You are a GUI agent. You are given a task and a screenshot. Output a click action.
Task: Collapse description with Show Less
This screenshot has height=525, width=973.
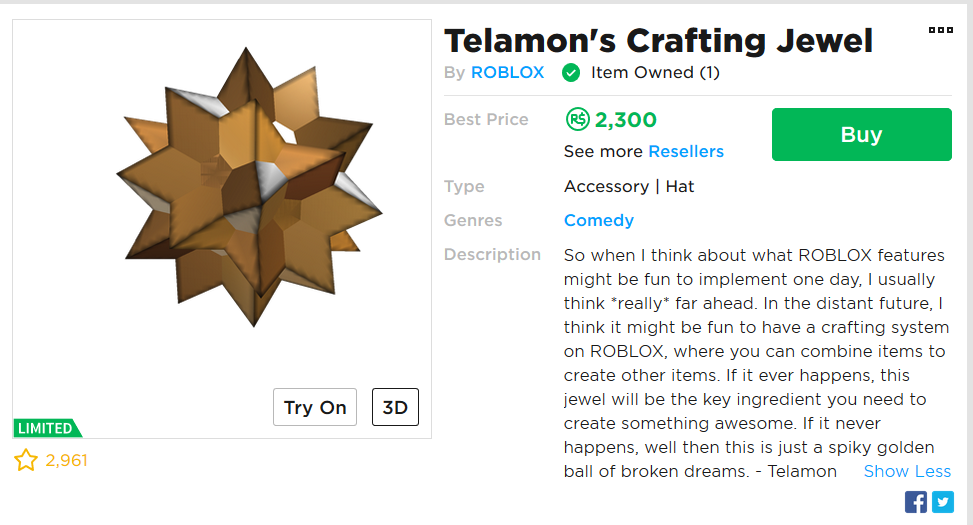tap(907, 471)
